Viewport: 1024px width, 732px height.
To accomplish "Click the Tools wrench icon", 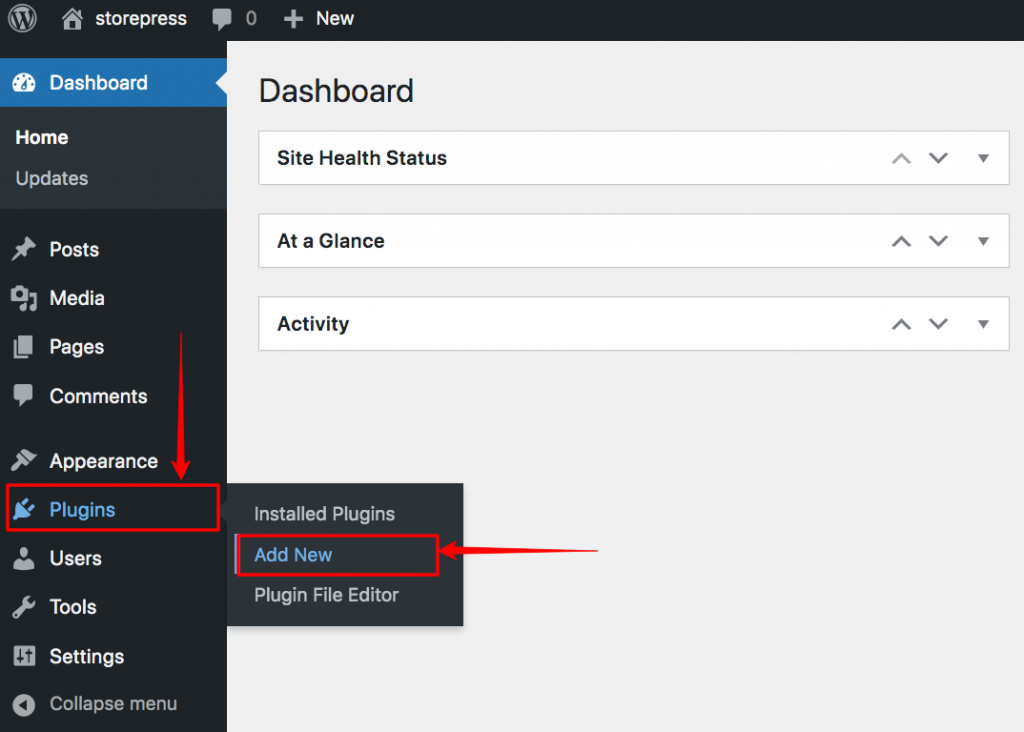I will (x=24, y=607).
